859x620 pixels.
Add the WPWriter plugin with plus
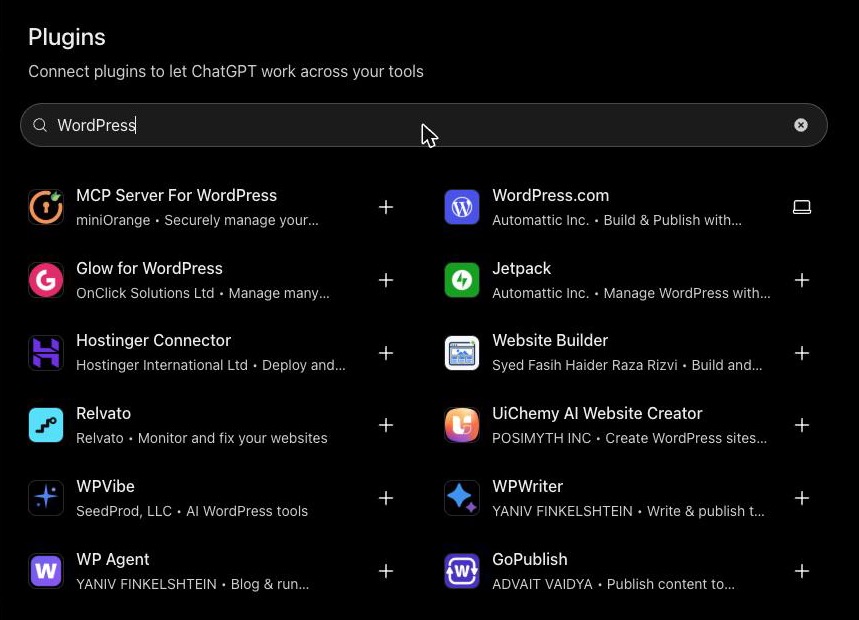(801, 498)
